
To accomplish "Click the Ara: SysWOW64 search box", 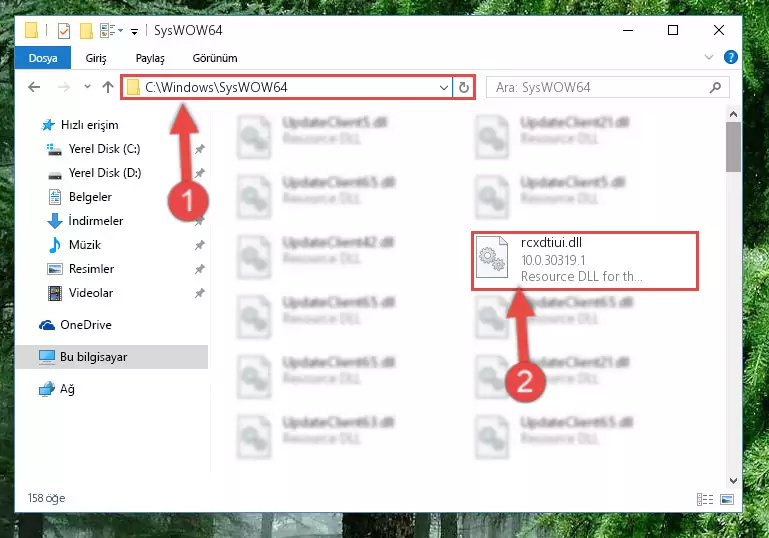I will pos(607,87).
